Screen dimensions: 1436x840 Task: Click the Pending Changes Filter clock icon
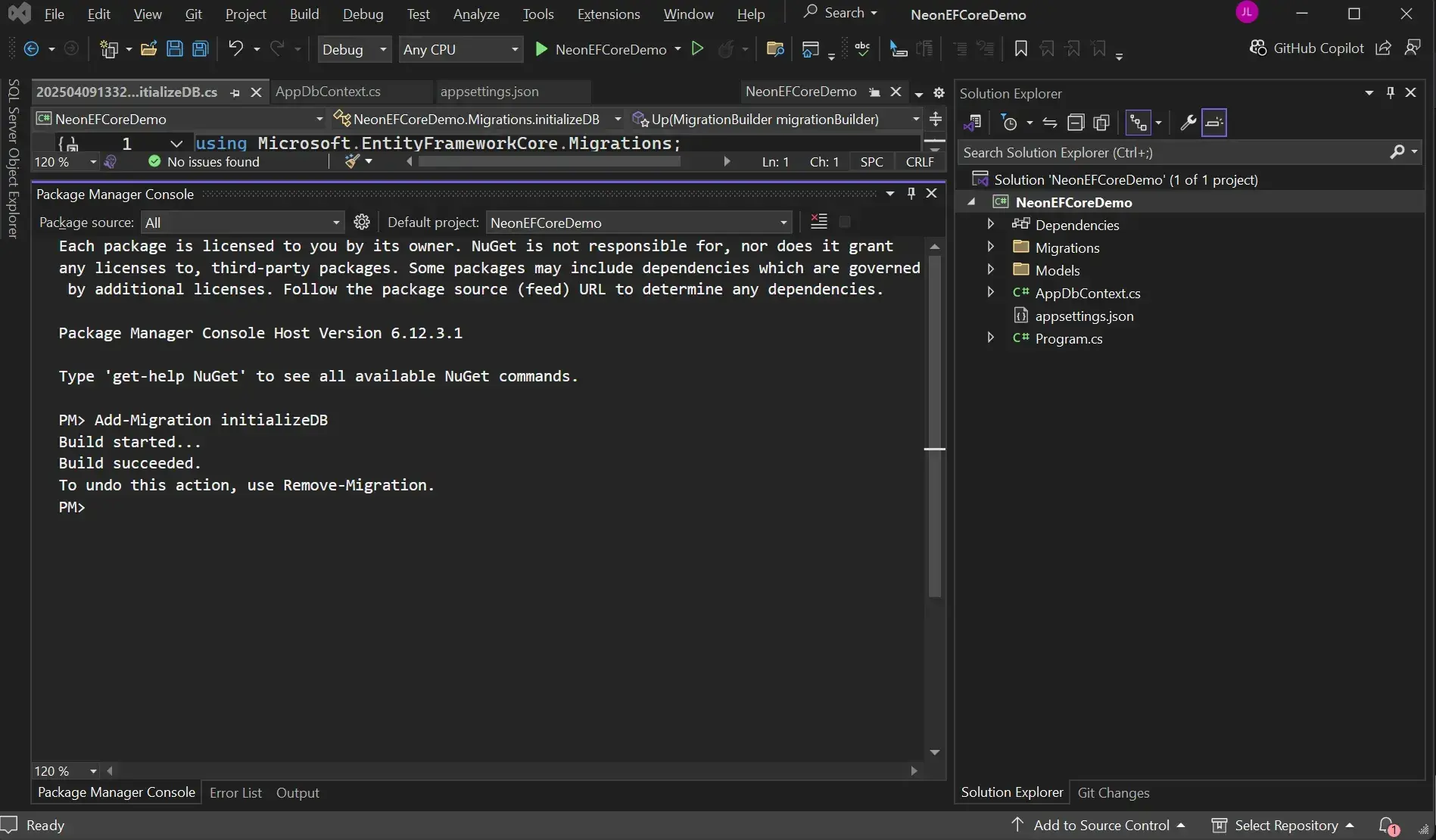1009,123
